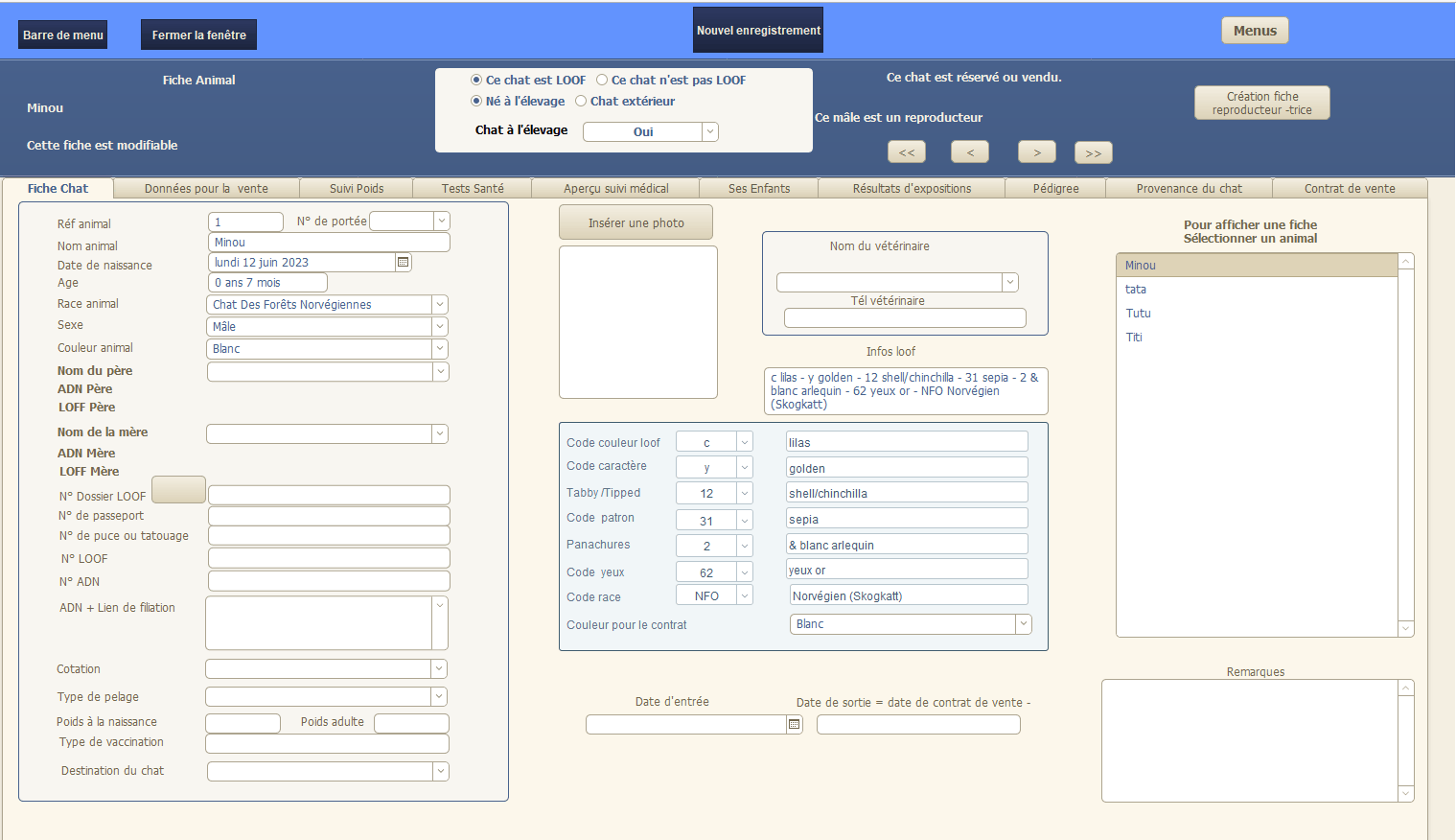Open the Sexe dropdown
The width and height of the screenshot is (1456, 840).
coord(439,326)
